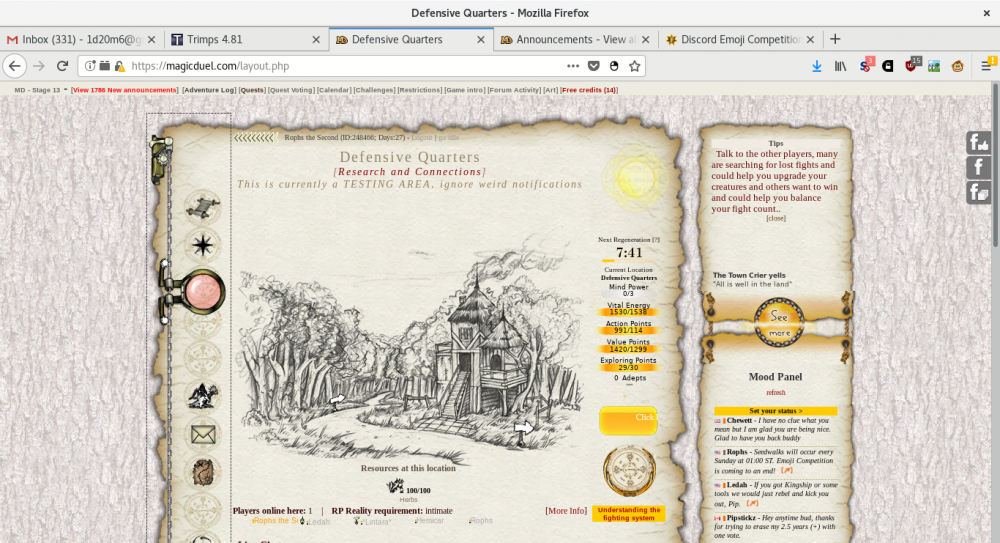Close the Tips box
This screenshot has width=1000, height=543.
pos(776,218)
